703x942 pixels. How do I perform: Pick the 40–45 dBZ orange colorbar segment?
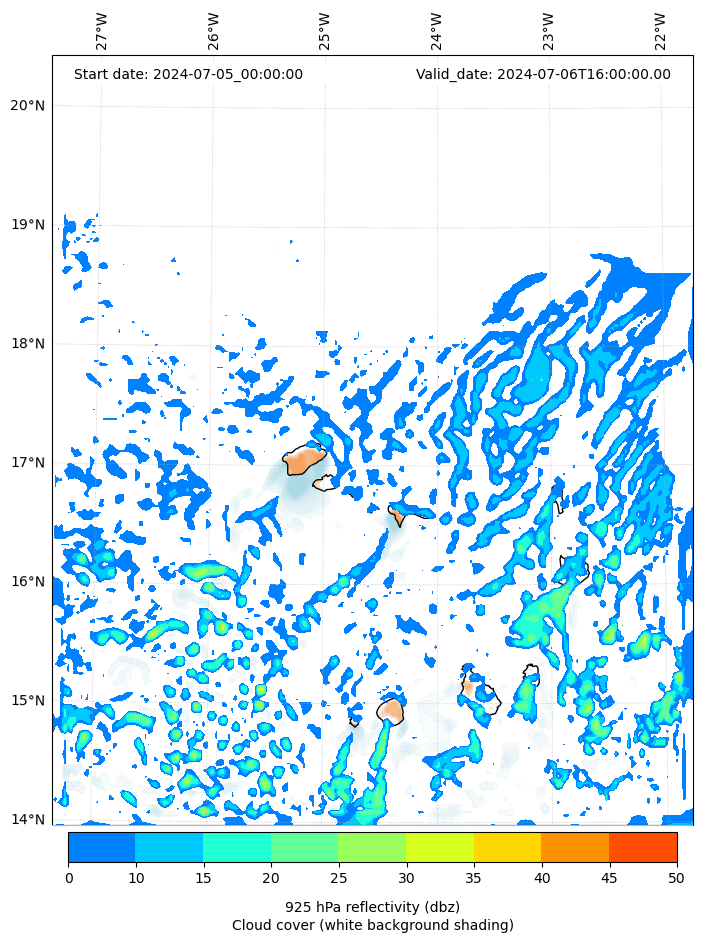[574, 847]
